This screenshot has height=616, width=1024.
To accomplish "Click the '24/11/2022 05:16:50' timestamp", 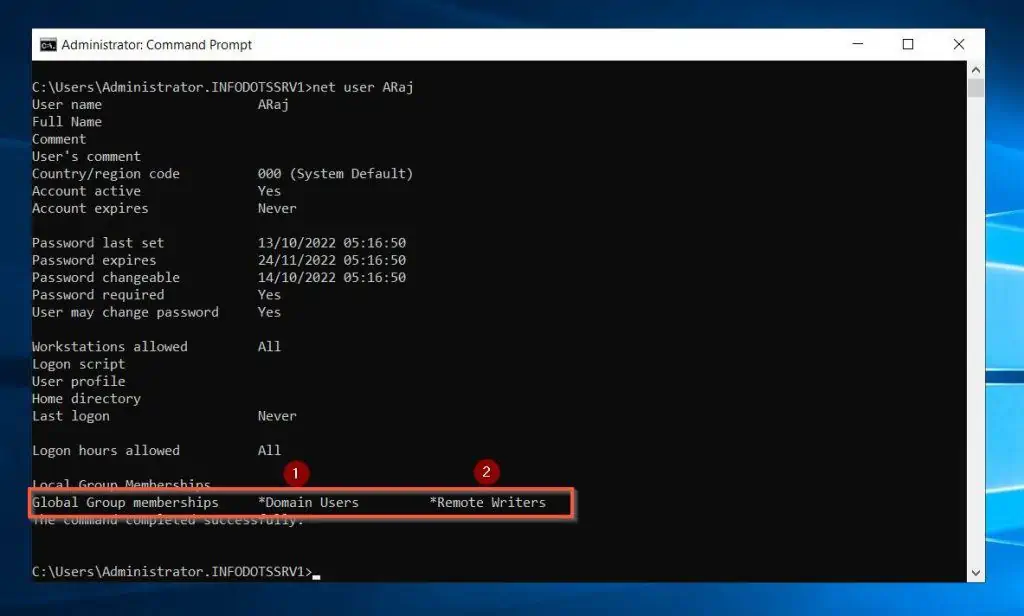I will [x=332, y=260].
